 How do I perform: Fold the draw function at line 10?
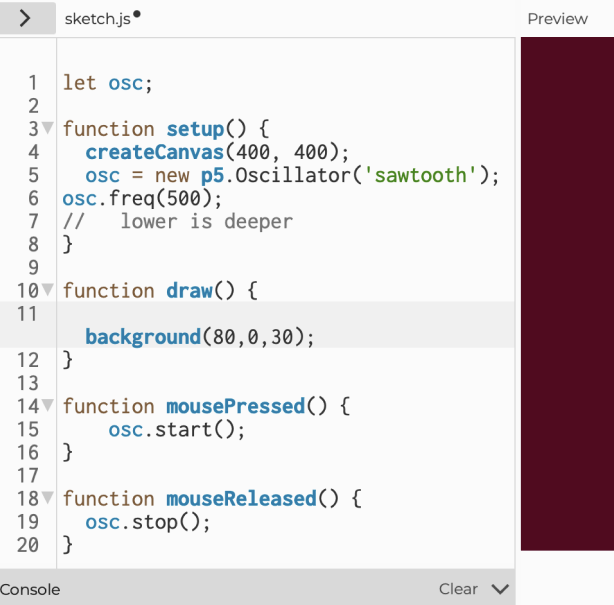click(x=47, y=291)
